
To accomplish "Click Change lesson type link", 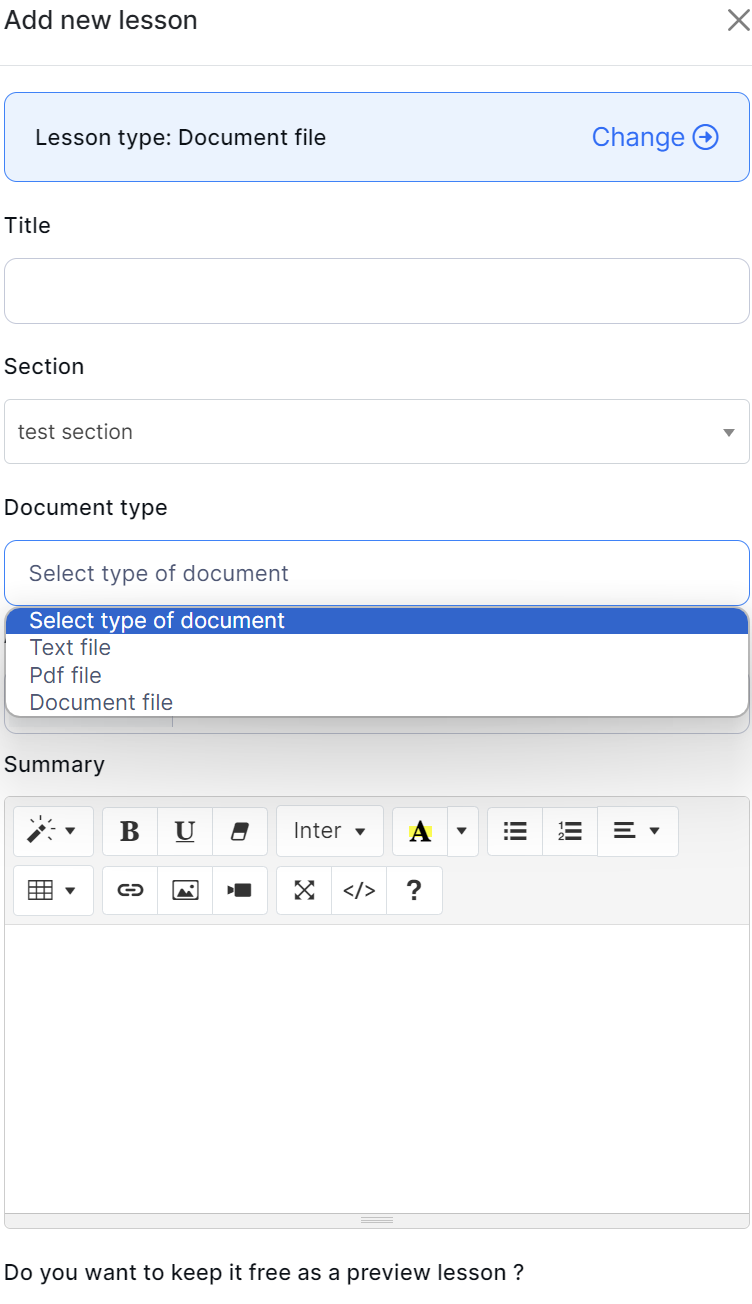I will click(654, 137).
